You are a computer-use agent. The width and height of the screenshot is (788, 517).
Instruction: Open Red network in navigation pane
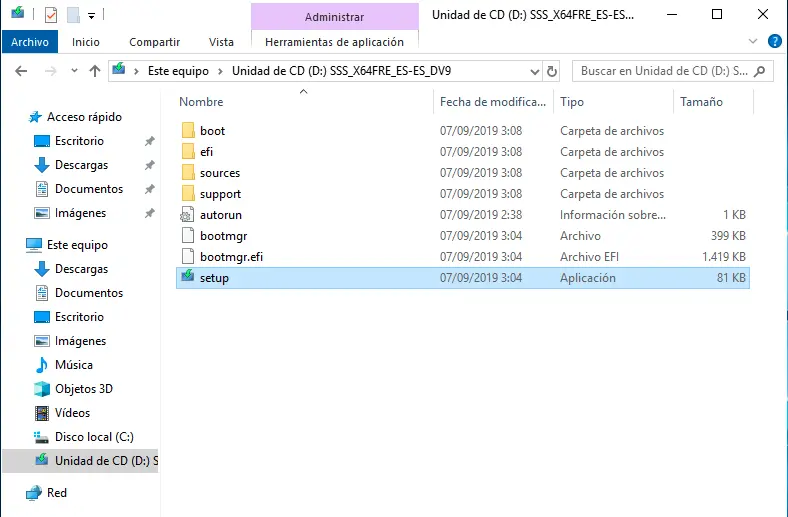tap(56, 493)
